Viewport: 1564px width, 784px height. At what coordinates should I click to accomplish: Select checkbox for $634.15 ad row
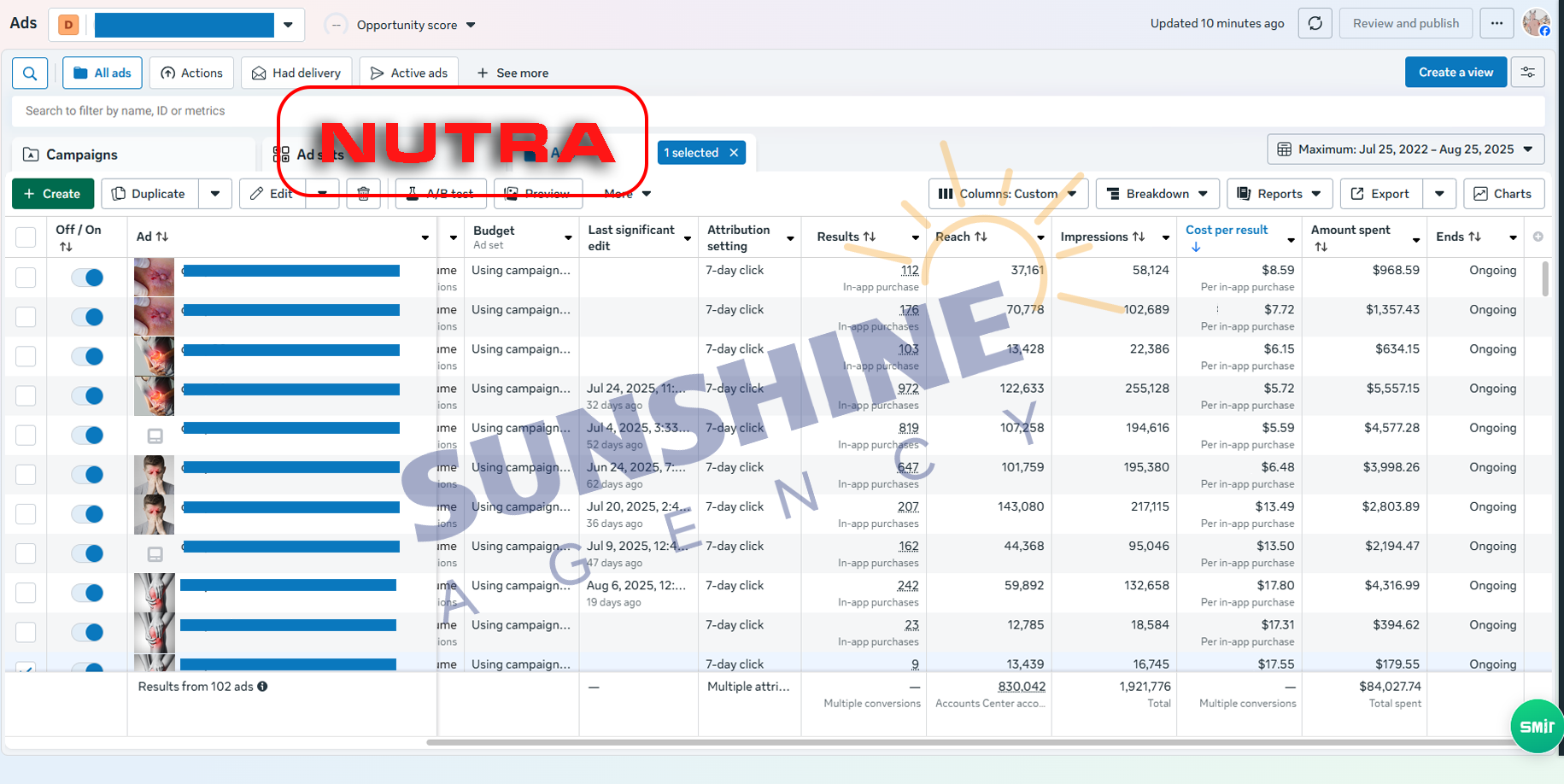26,356
